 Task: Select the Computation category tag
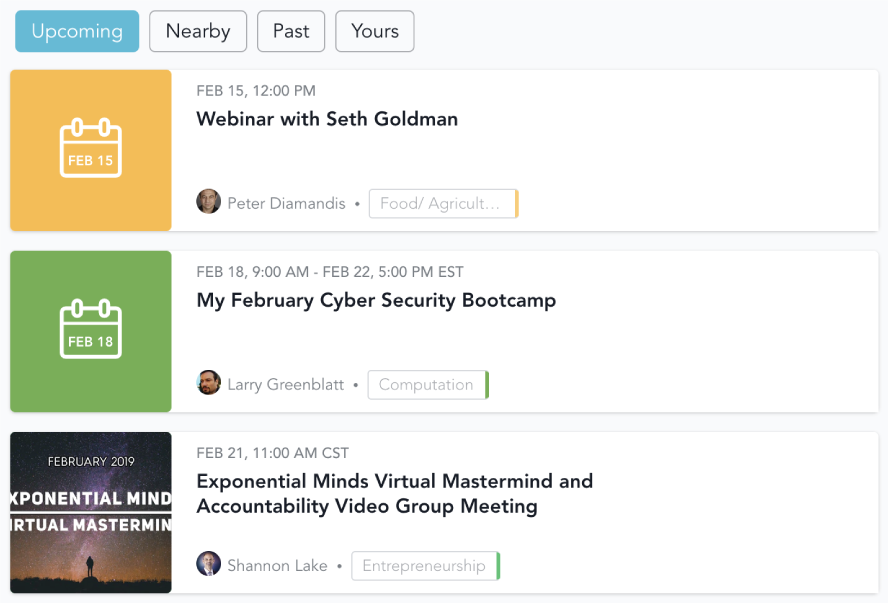(x=426, y=385)
